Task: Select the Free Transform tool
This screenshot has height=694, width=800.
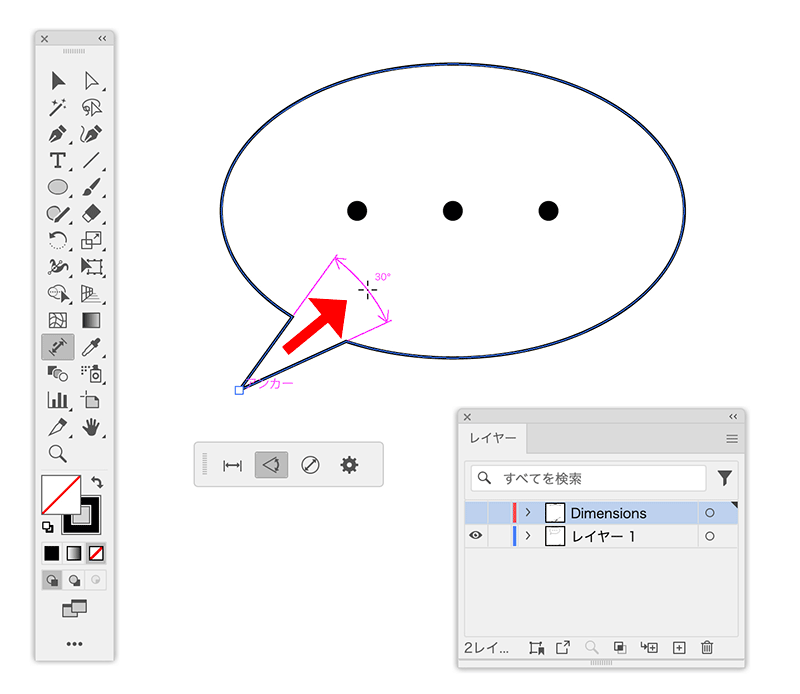Action: tap(91, 266)
